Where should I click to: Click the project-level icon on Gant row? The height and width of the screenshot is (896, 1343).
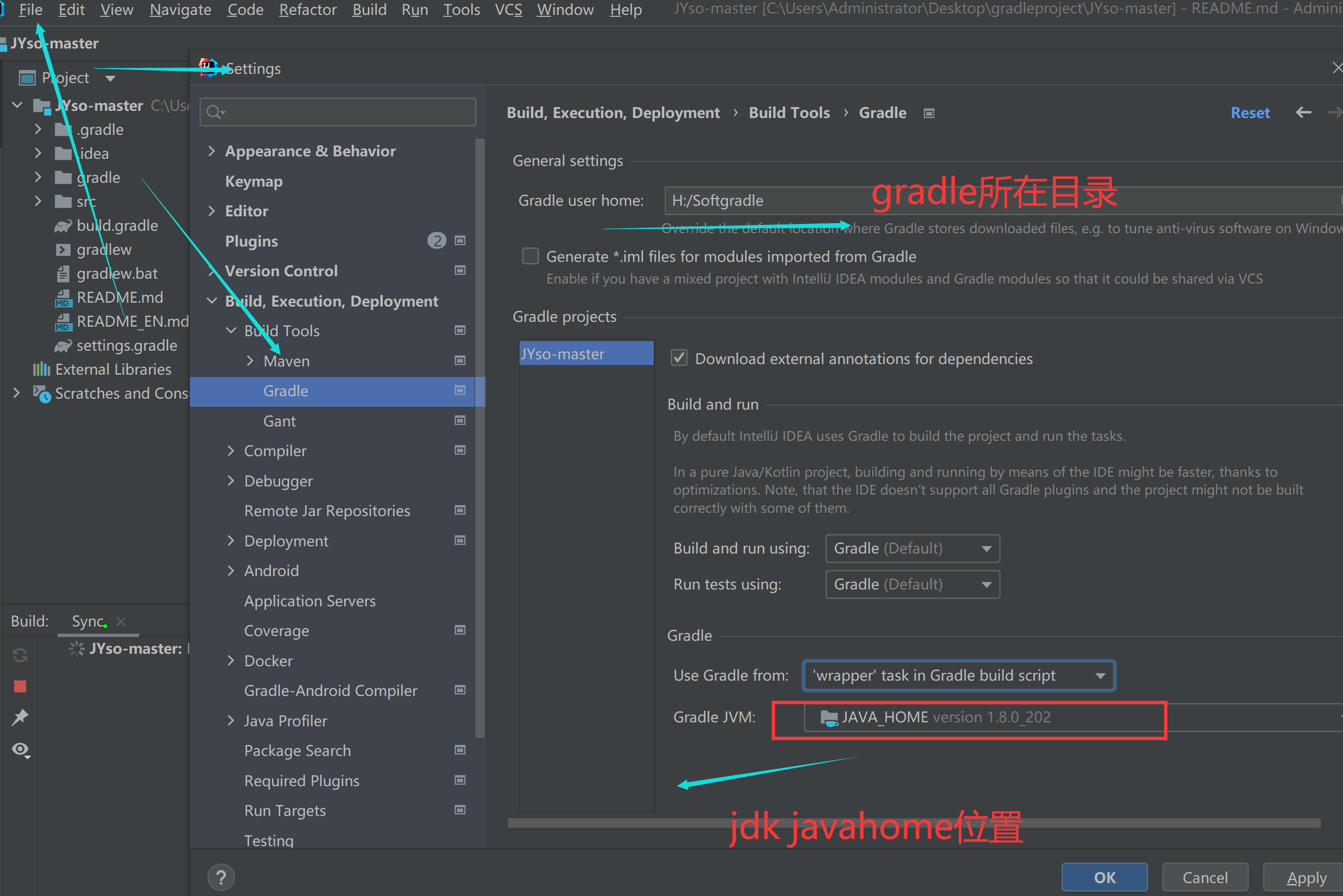point(460,421)
